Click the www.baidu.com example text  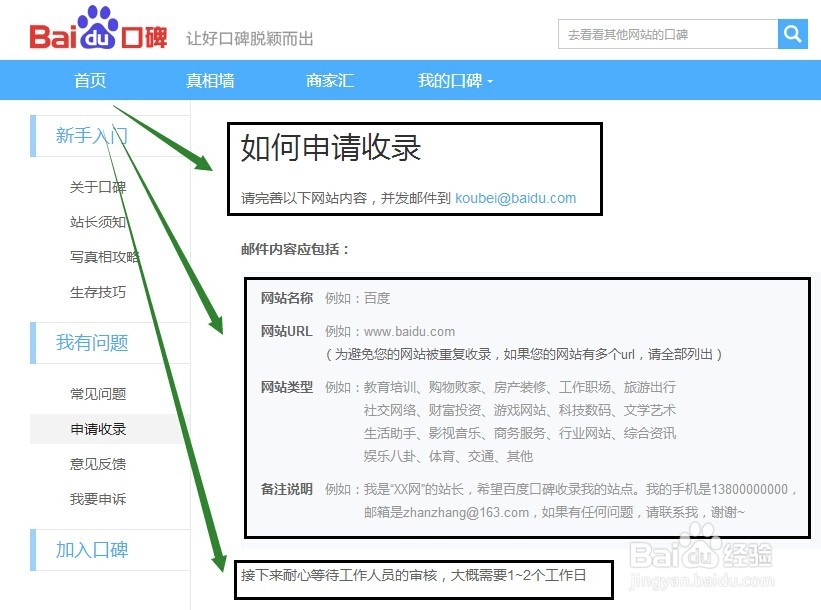tap(409, 331)
